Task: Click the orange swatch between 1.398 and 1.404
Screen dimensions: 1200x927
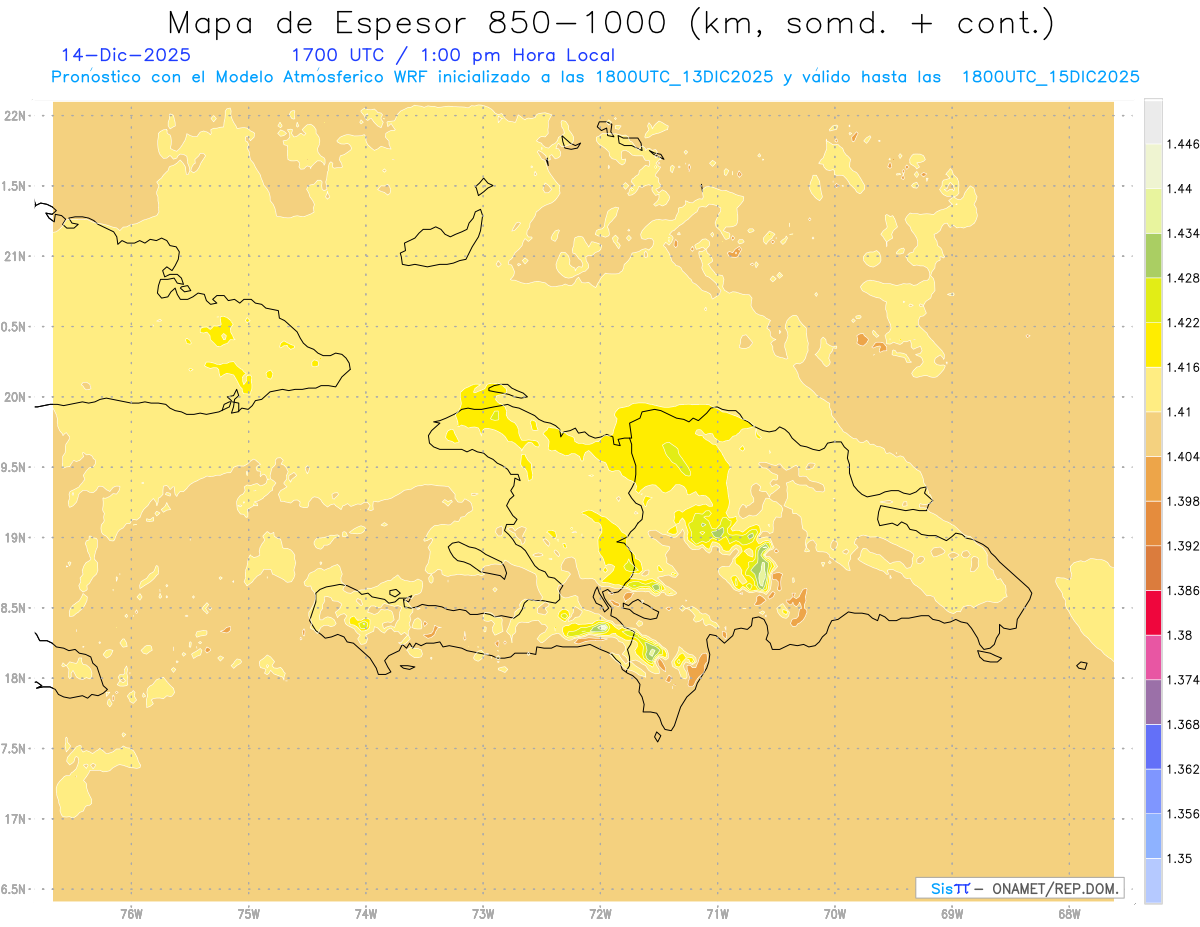Action: 1153,479
